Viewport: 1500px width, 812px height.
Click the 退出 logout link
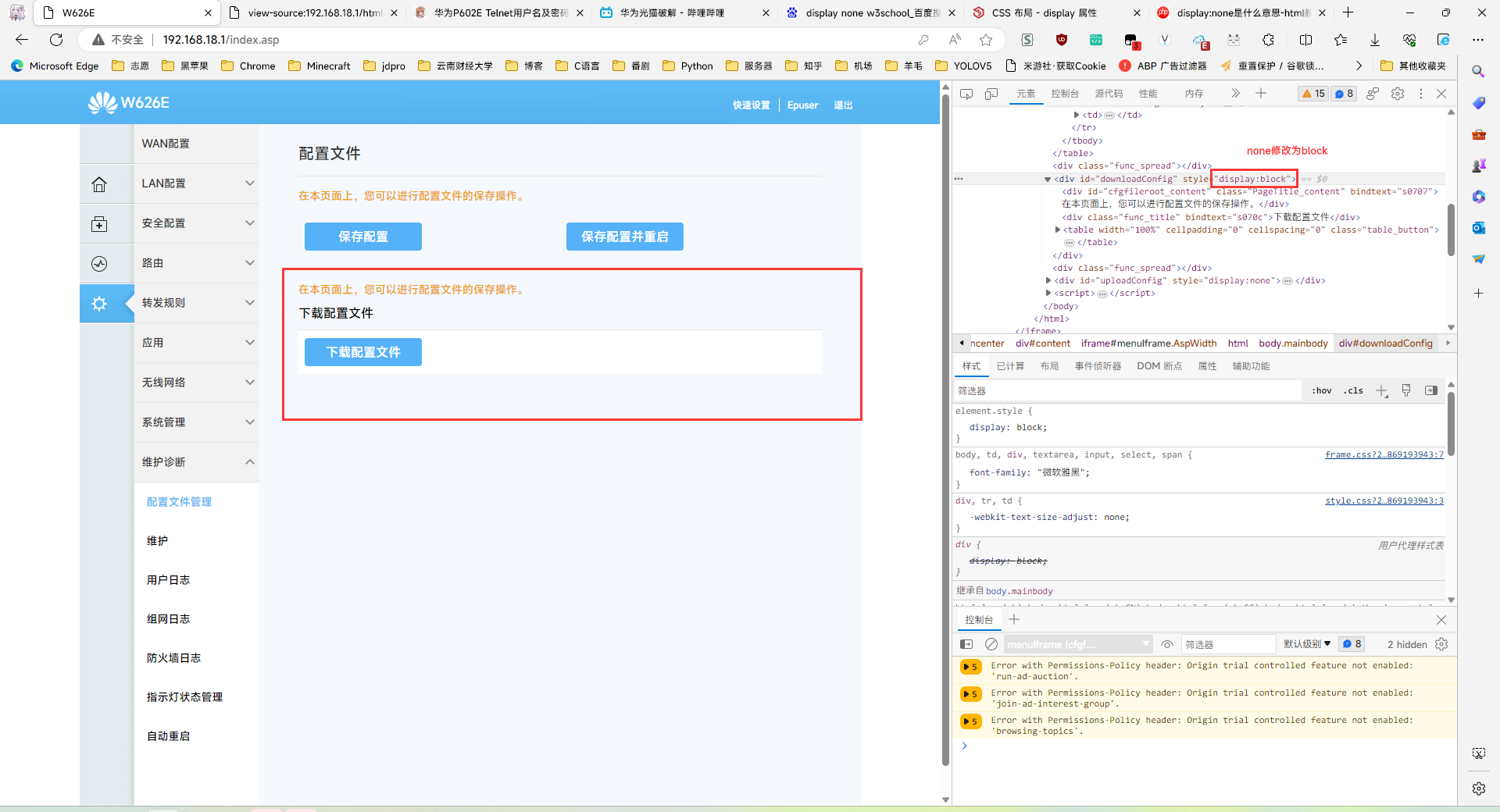point(843,105)
